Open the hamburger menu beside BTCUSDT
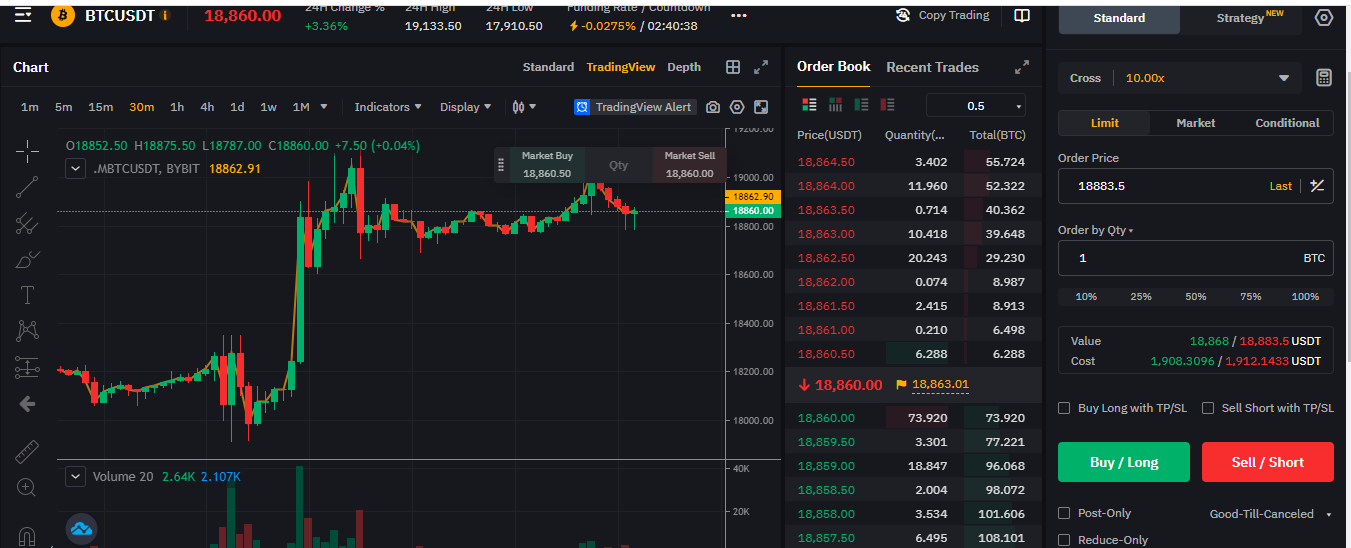 23,16
